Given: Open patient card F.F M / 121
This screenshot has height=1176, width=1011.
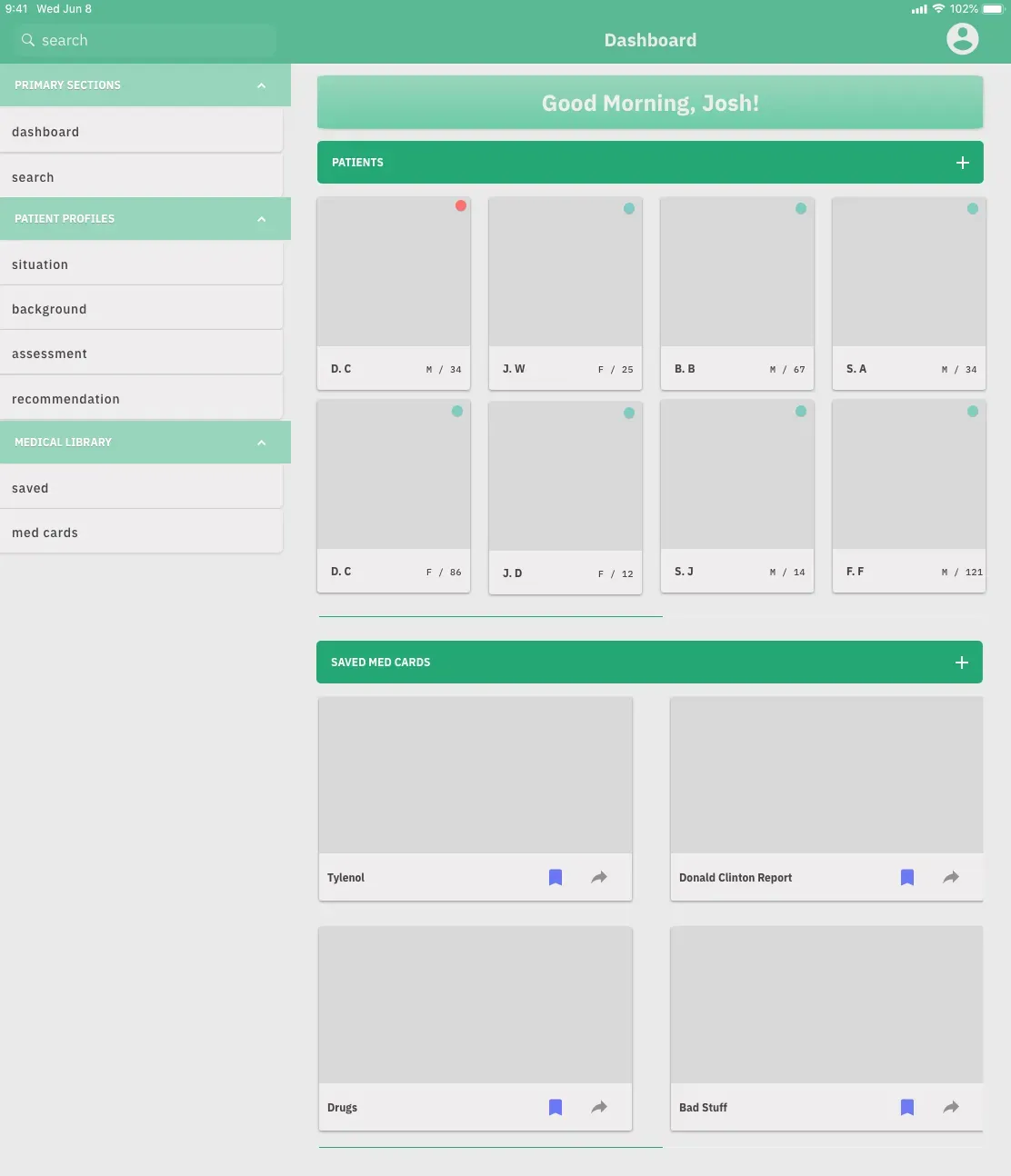Looking at the screenshot, I should click(909, 496).
